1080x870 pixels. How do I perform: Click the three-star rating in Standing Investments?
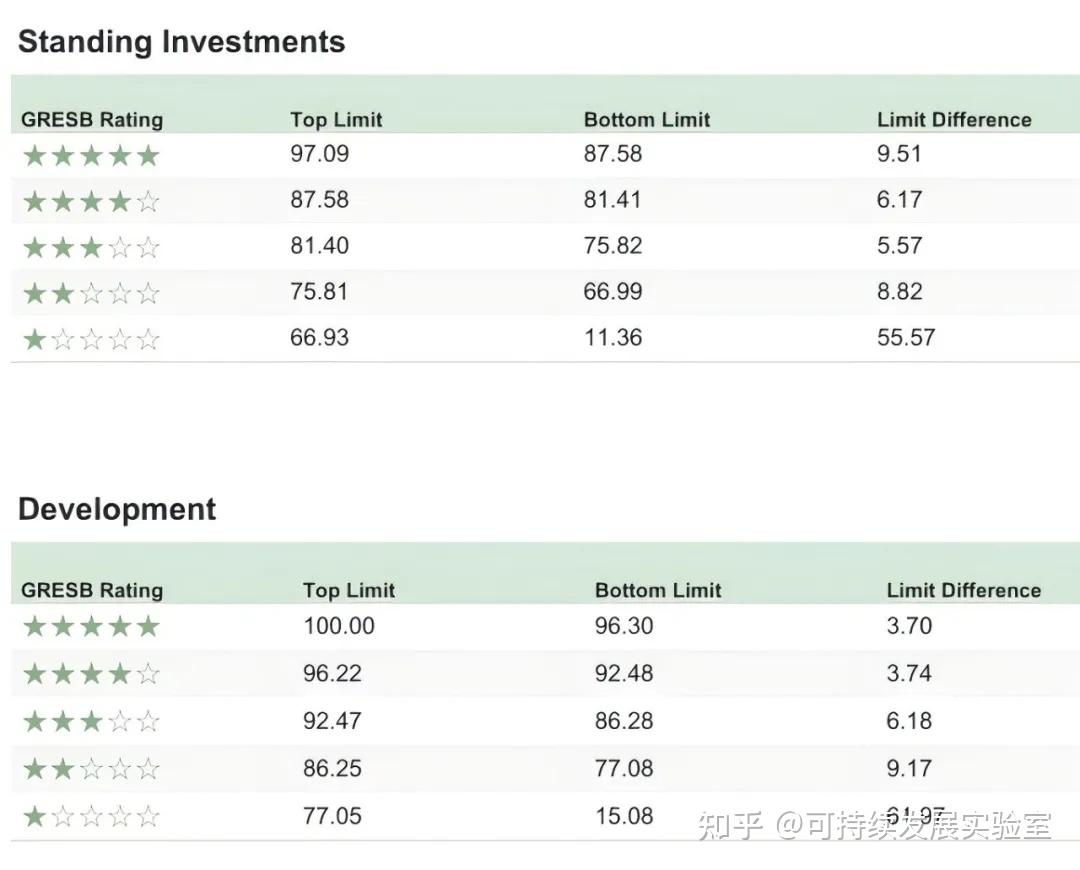click(91, 248)
